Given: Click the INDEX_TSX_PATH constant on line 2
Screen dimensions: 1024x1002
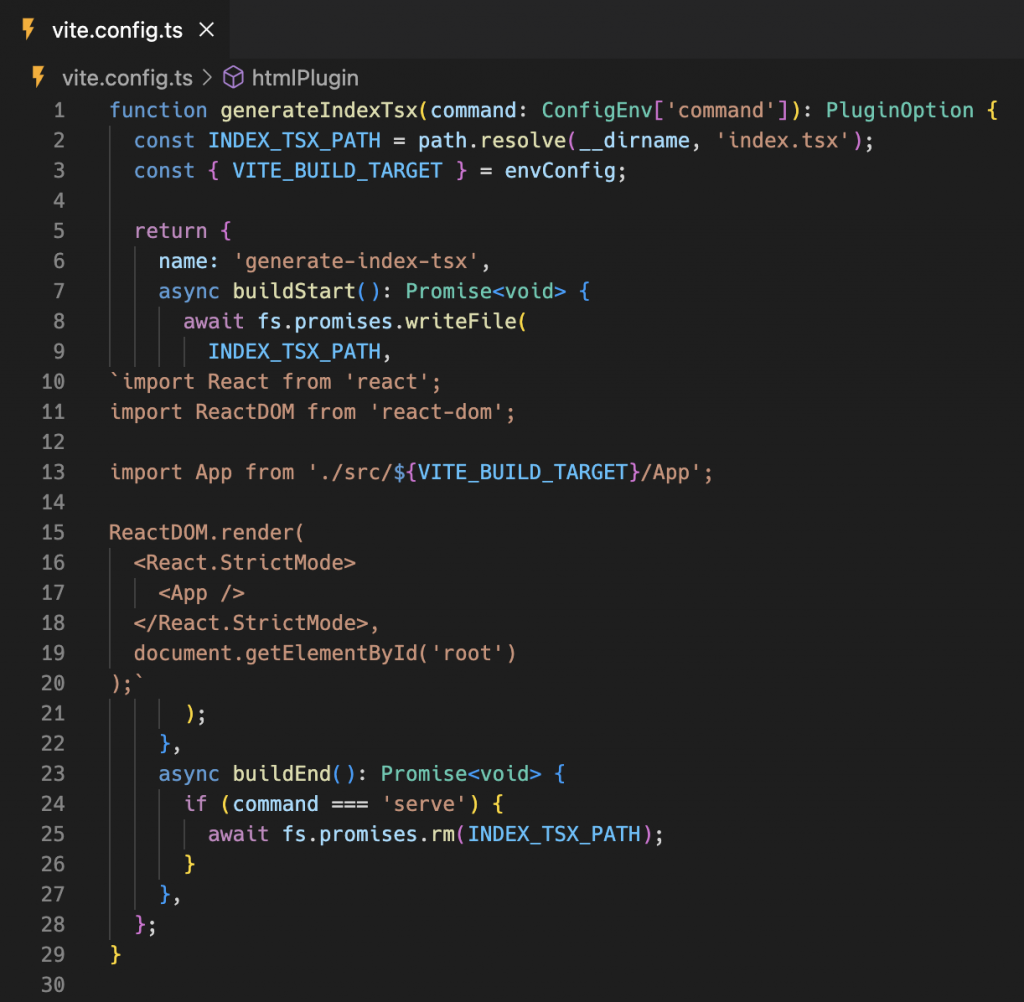Looking at the screenshot, I should 294,140.
